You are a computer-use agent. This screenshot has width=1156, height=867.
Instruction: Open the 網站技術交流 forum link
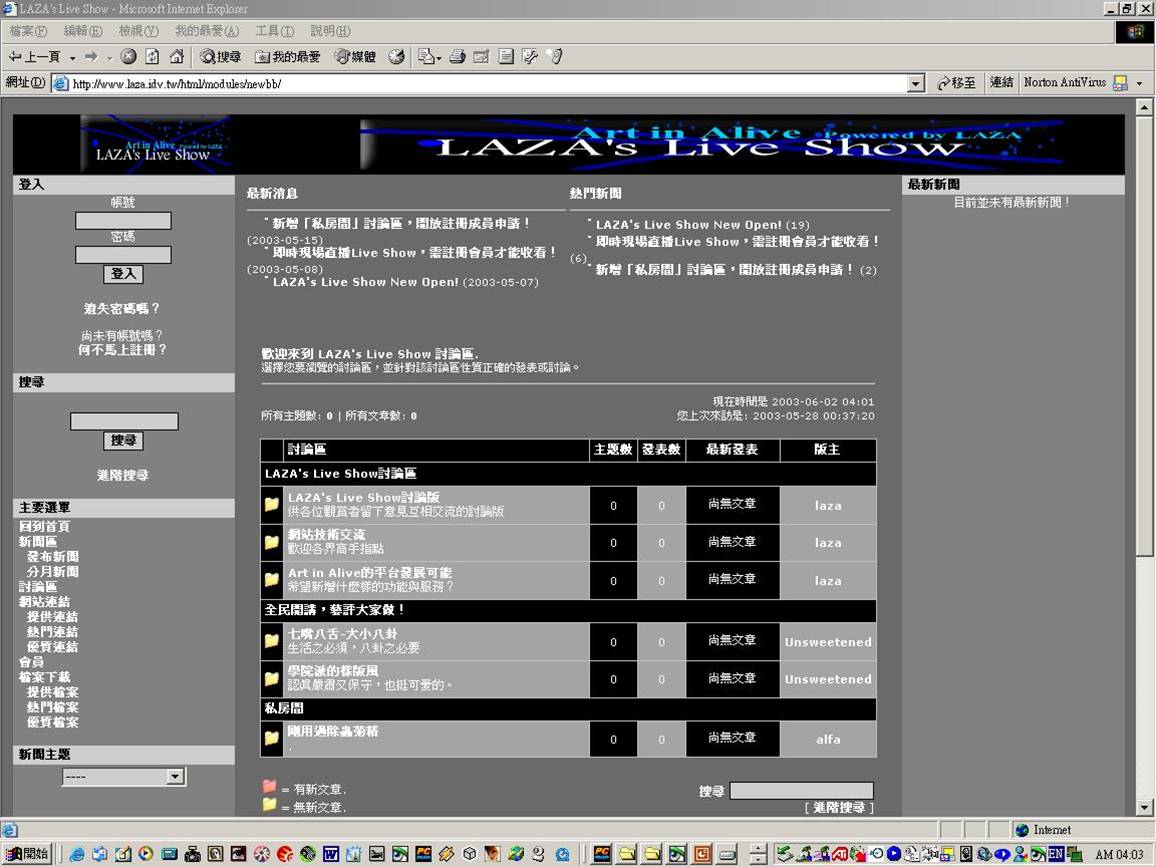tap(326, 535)
